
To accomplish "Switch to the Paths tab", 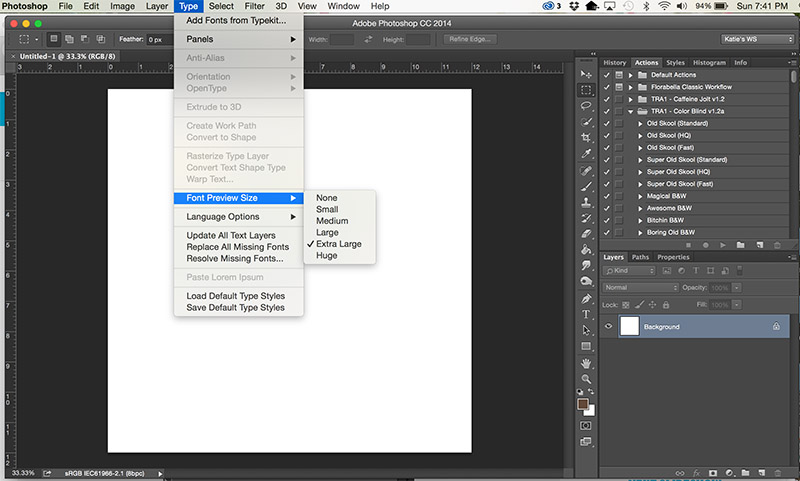I will pos(640,257).
